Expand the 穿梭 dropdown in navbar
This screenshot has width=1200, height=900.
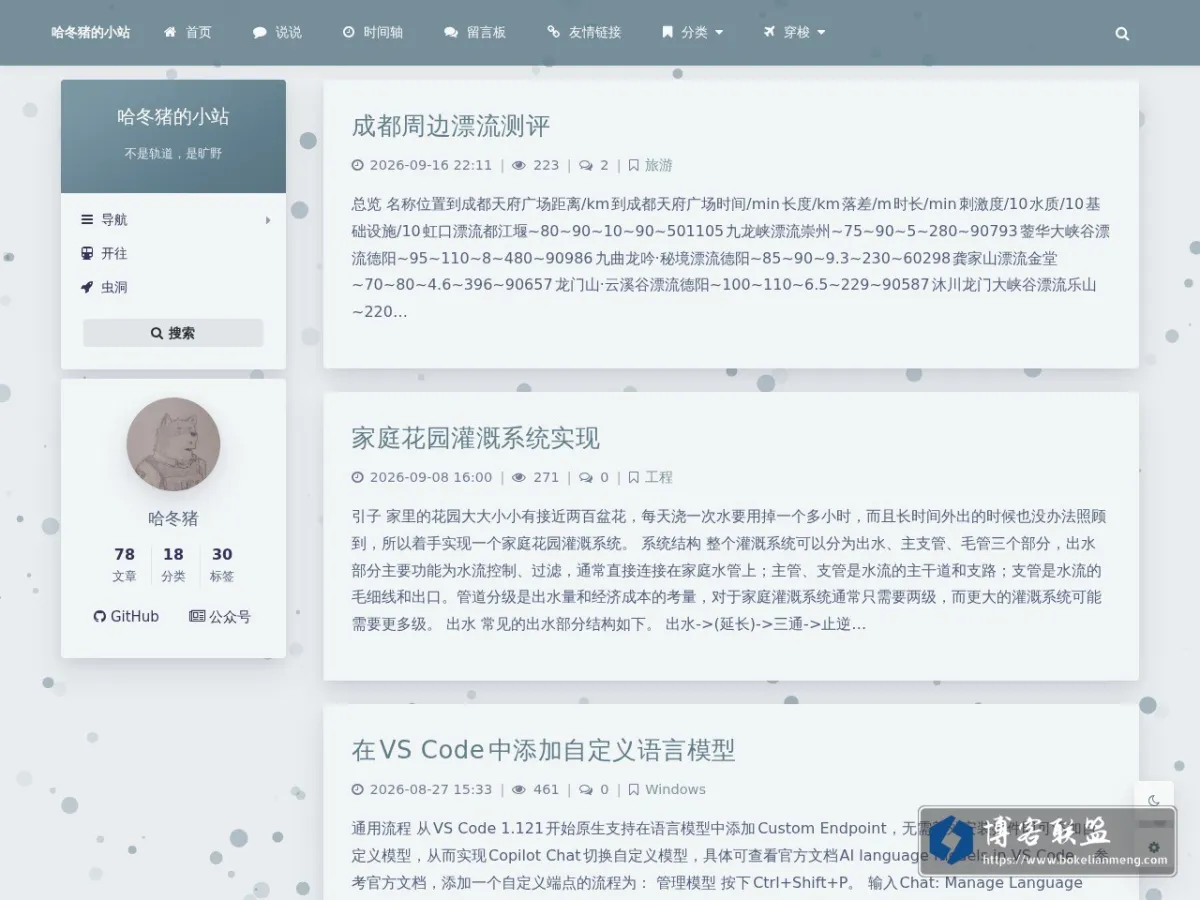[794, 32]
